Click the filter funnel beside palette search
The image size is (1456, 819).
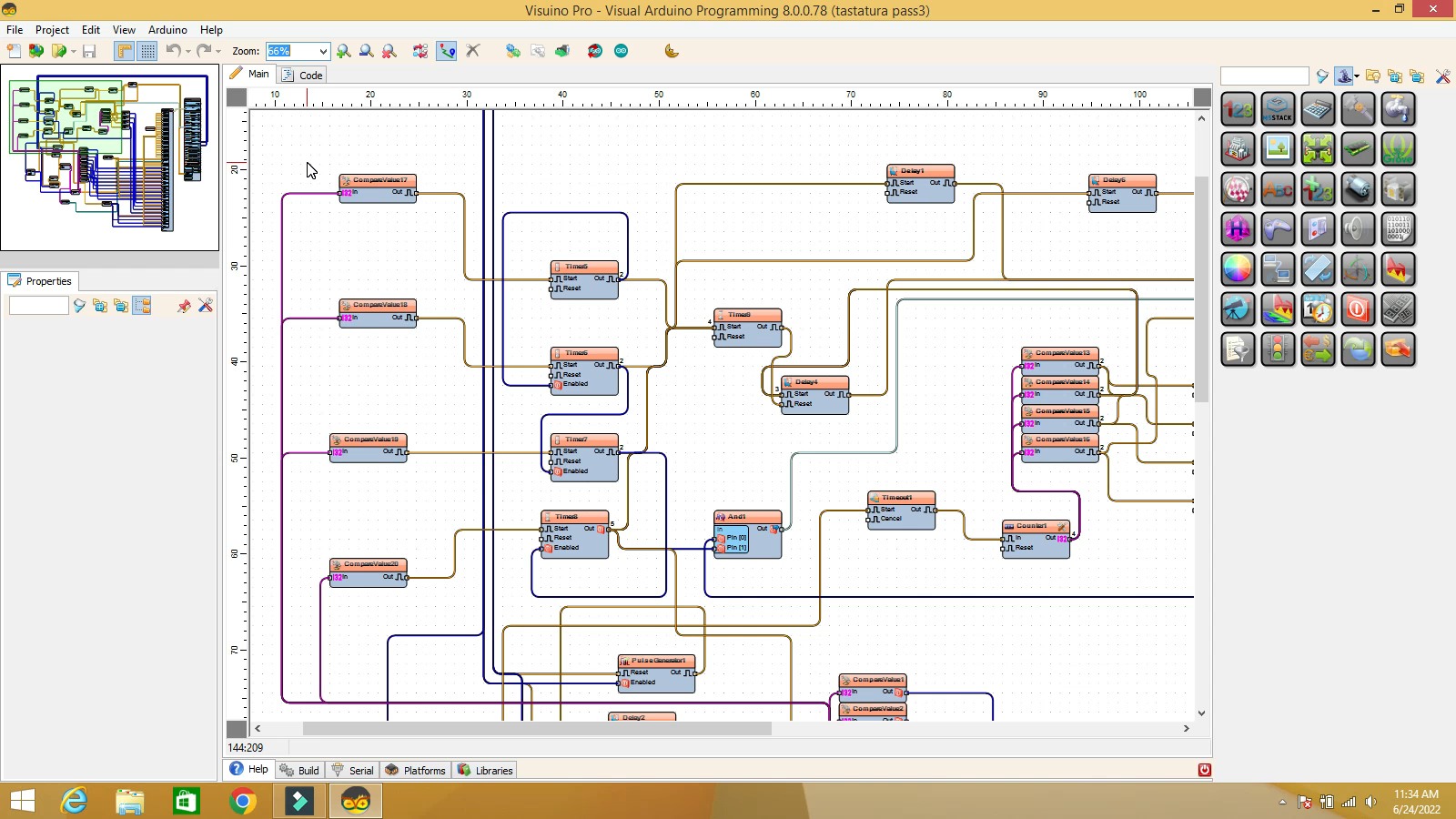click(x=1322, y=76)
